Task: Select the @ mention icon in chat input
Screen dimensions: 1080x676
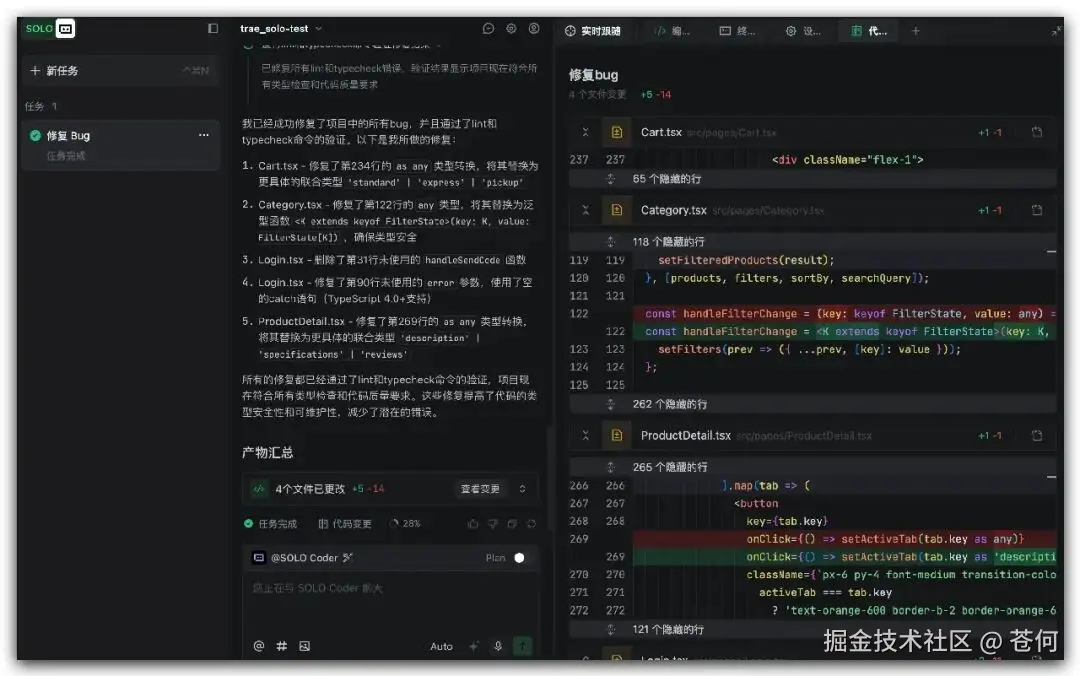Action: pos(259,646)
